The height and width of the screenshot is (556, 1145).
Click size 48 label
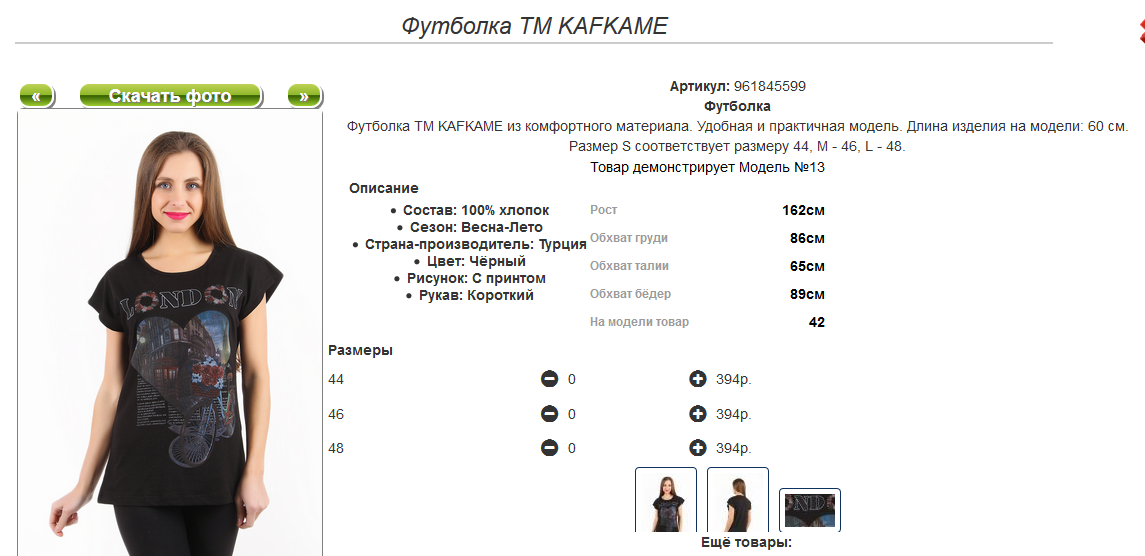[x=336, y=448]
